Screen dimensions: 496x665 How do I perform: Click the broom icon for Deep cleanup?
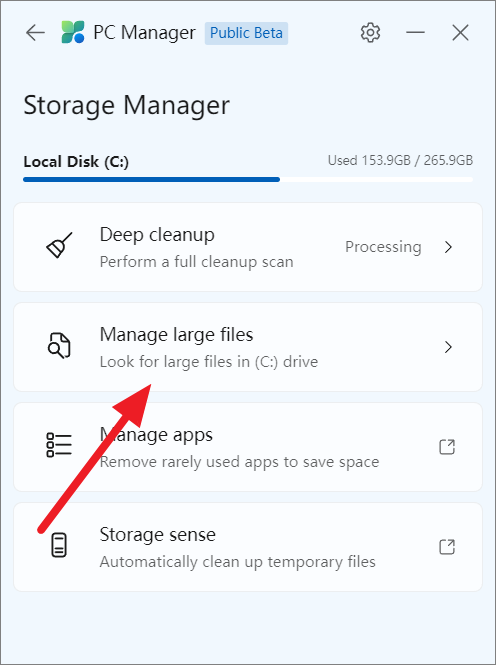(59, 245)
